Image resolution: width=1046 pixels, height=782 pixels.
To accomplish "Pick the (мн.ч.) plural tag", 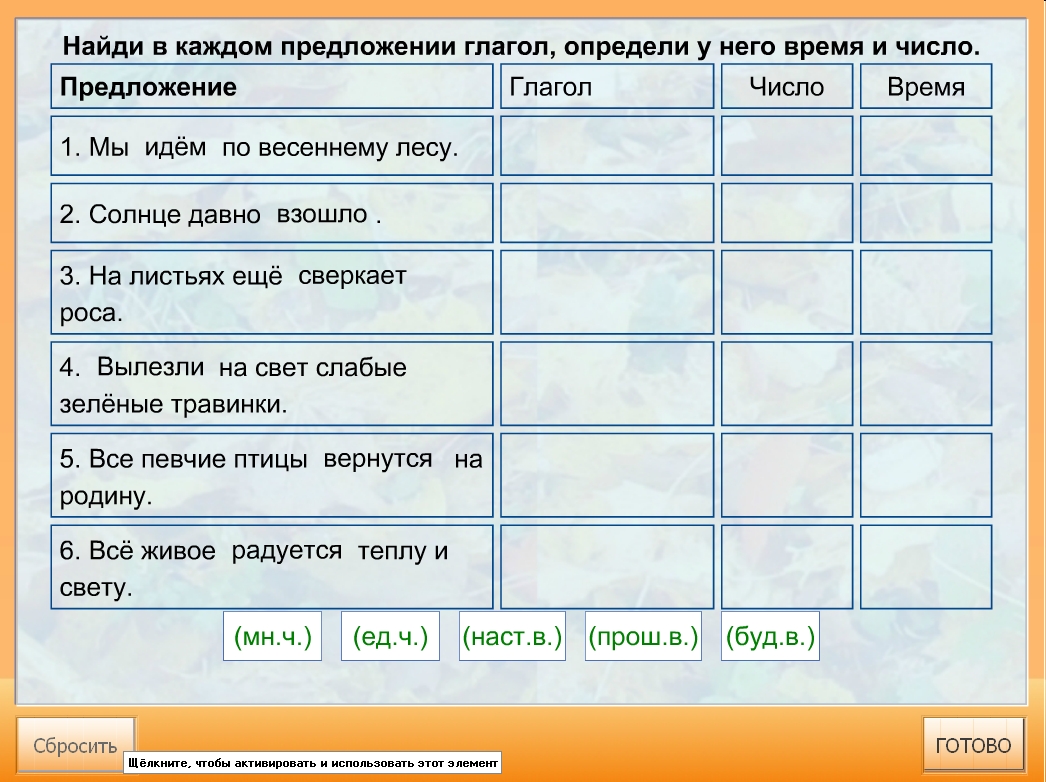I will point(272,636).
